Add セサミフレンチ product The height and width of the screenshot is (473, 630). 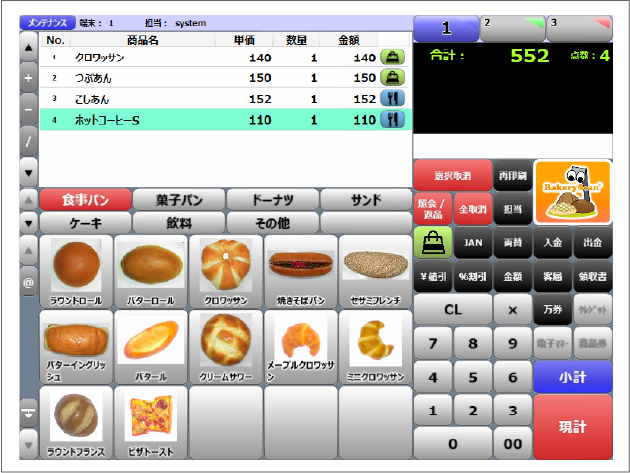pos(376,272)
